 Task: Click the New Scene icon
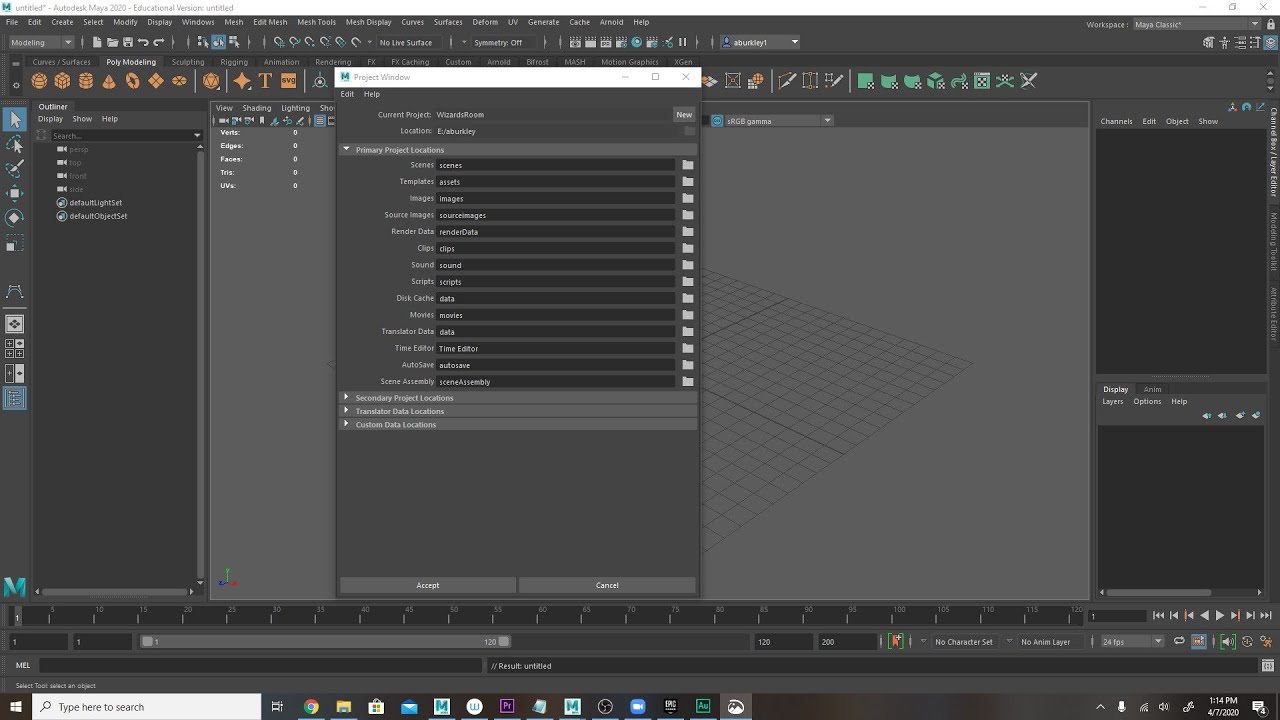coord(97,42)
